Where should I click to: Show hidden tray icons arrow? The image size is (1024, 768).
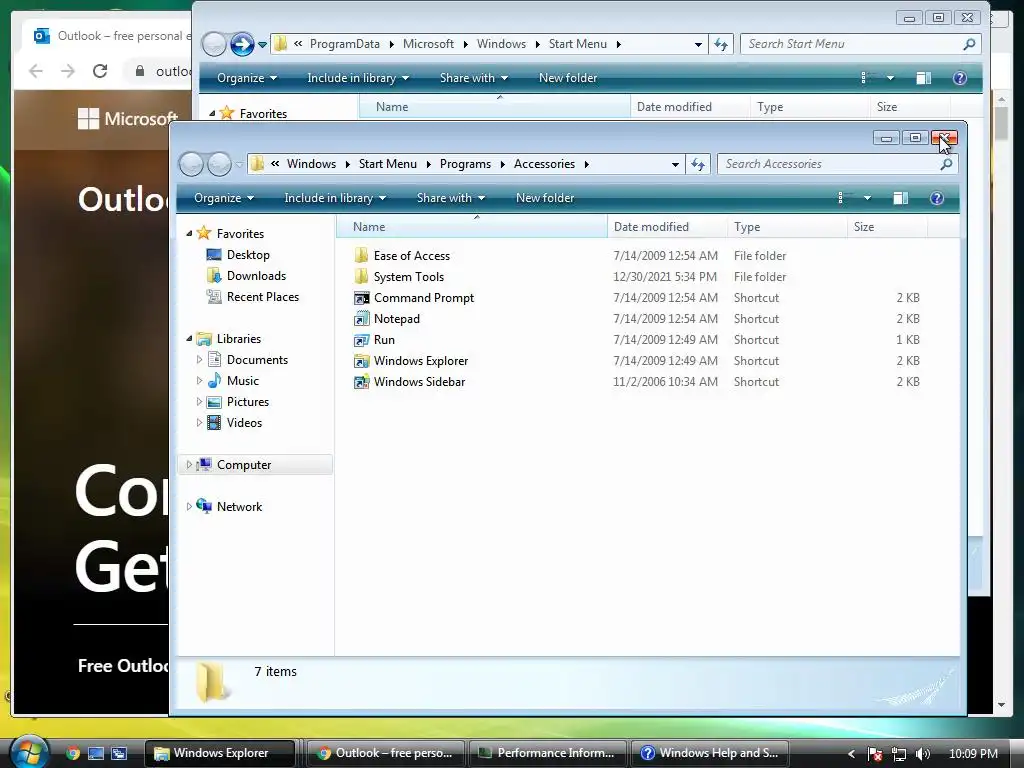(x=850, y=754)
